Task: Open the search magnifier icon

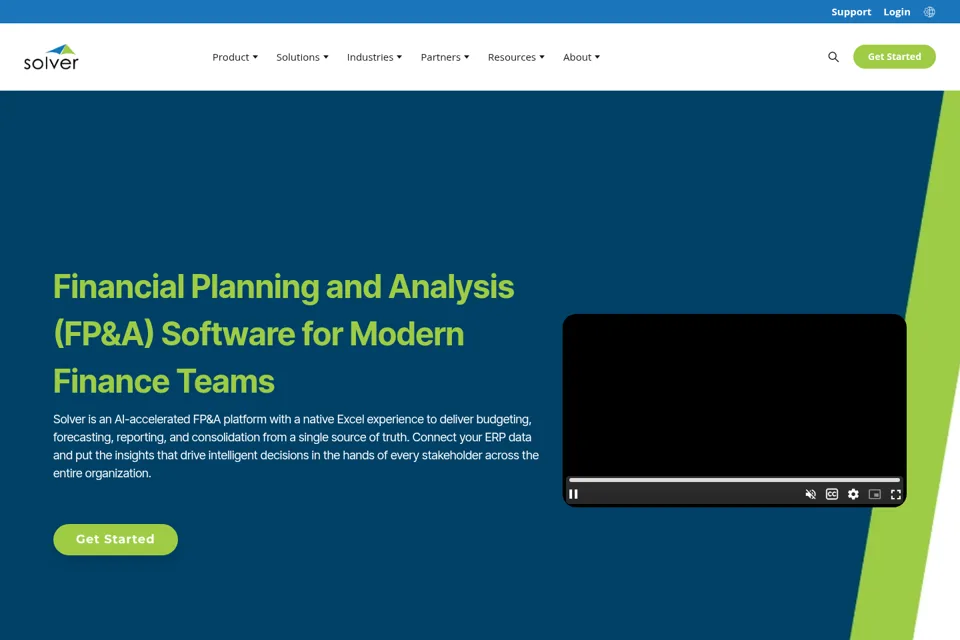Action: 833,57
